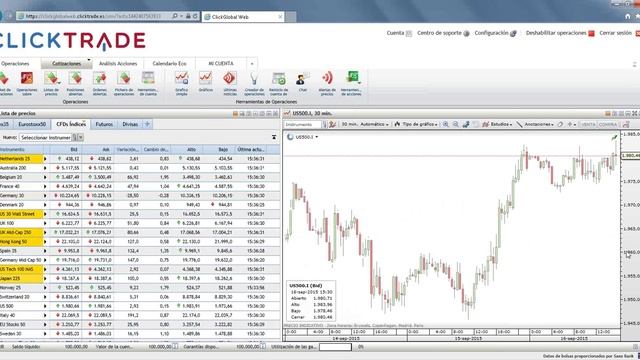640x360 pixels.
Task: Click green pin icon in chart corner
Action: tap(614, 138)
